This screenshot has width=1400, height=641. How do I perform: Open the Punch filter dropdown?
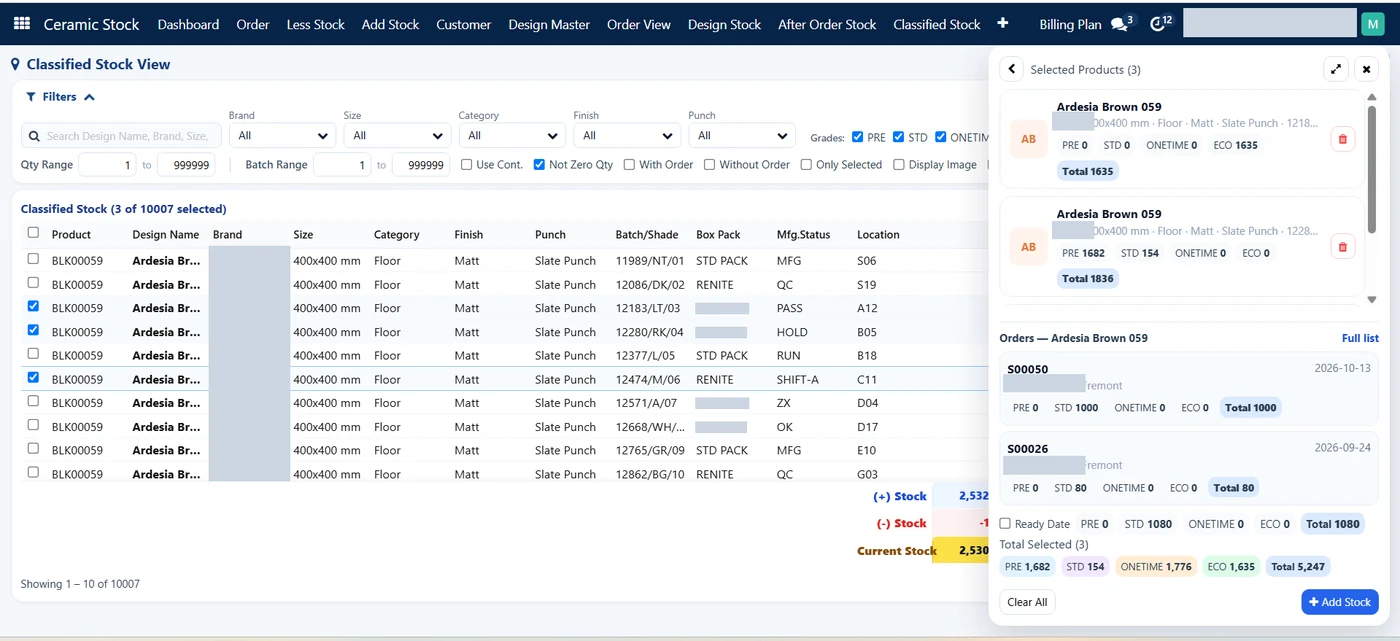[742, 136]
